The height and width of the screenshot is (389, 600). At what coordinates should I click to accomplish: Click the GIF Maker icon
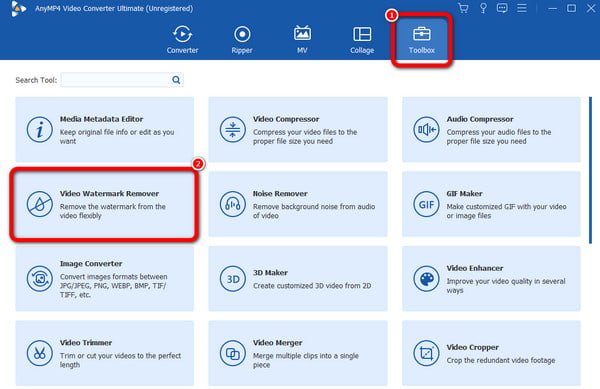tap(426, 204)
